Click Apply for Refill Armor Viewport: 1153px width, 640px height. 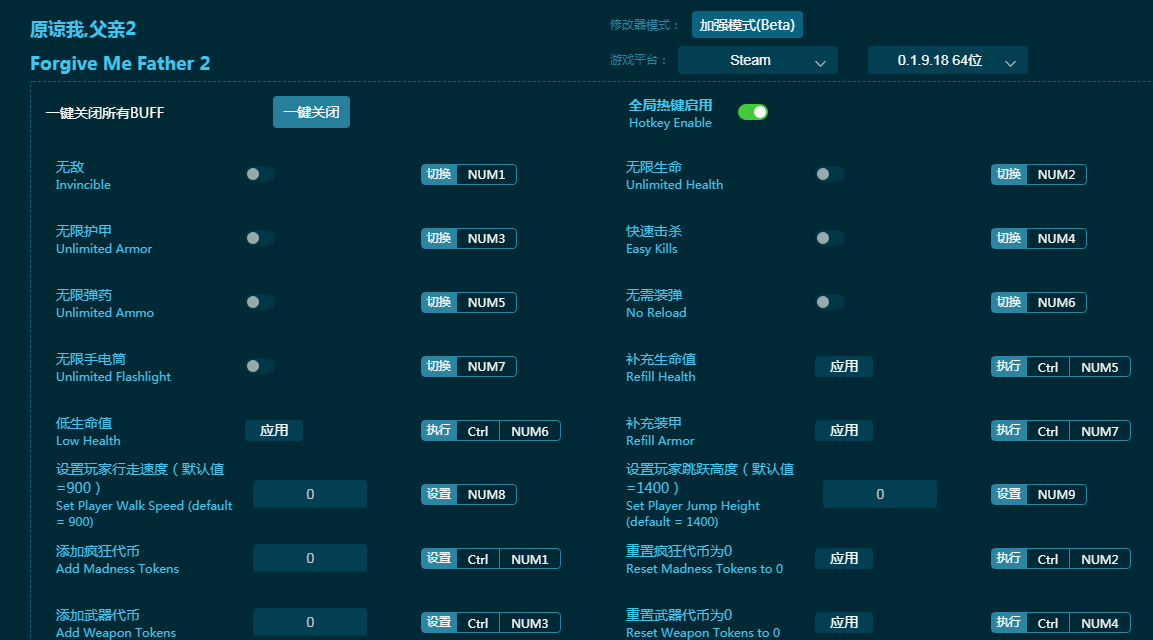[844, 431]
